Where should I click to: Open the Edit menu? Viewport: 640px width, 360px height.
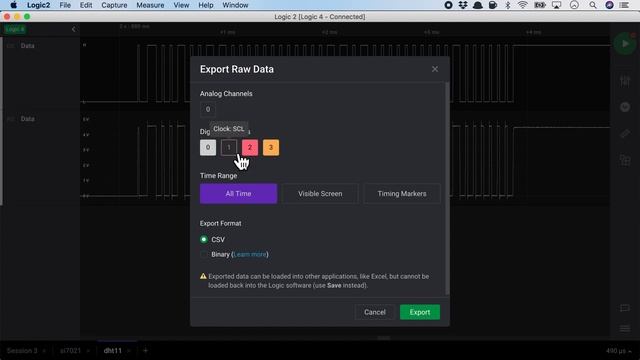86,5
